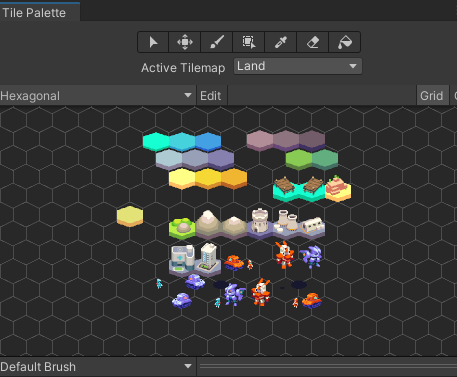The height and width of the screenshot is (377, 457).
Task: Select the orange tank beside the skyscraper
Action: [234, 263]
